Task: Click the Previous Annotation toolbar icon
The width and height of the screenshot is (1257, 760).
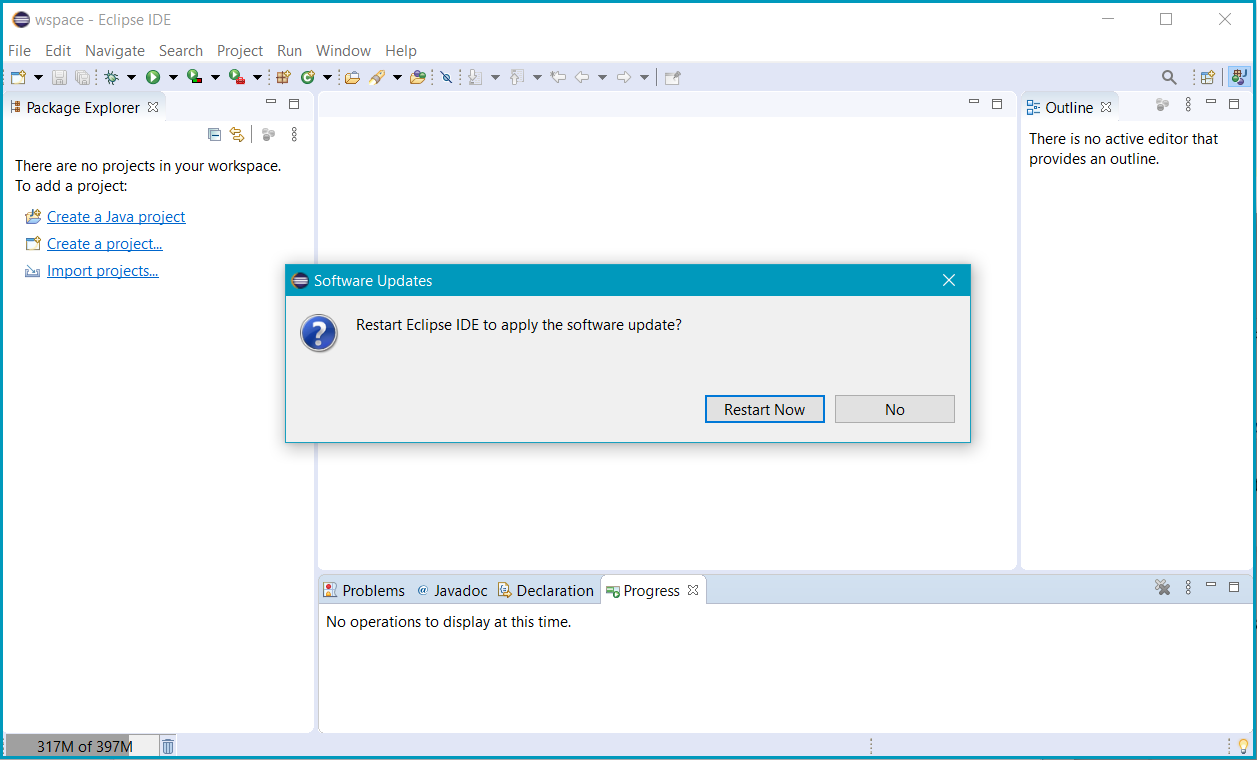Action: pos(517,77)
